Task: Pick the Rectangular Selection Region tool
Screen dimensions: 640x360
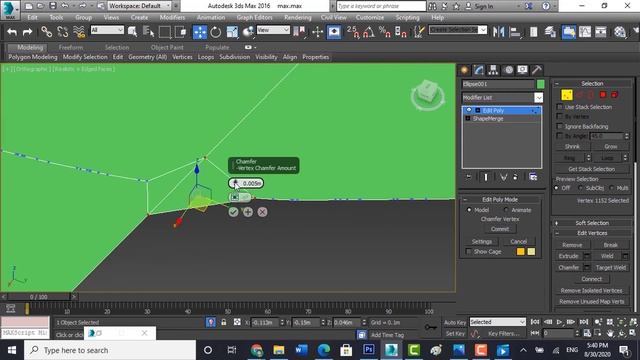Action: [164, 32]
